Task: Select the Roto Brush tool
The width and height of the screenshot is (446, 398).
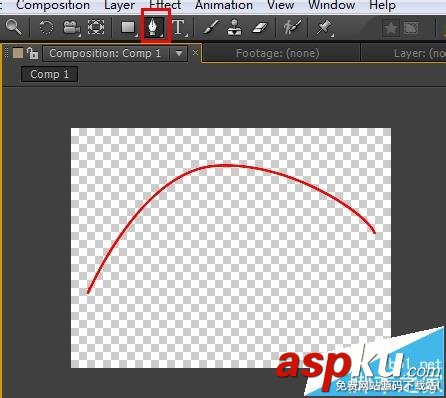Action: coord(292,27)
